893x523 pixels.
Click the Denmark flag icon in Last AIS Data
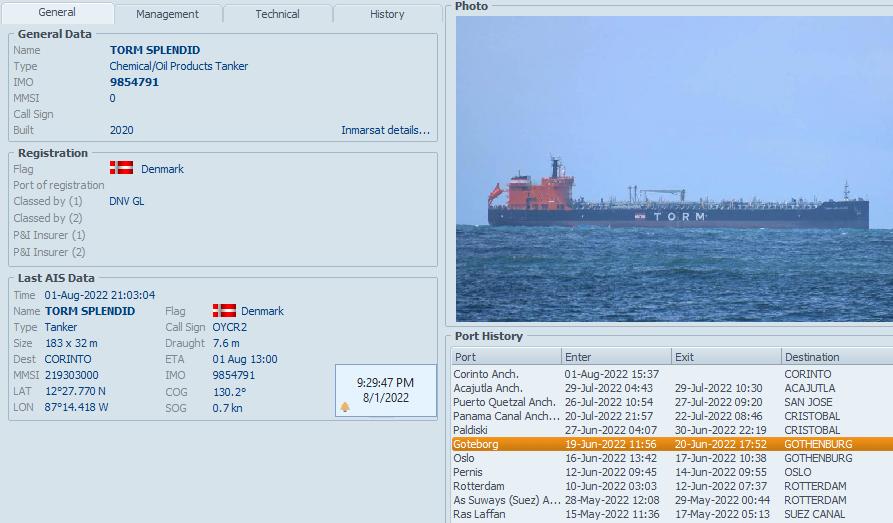pyautogui.click(x=224, y=310)
